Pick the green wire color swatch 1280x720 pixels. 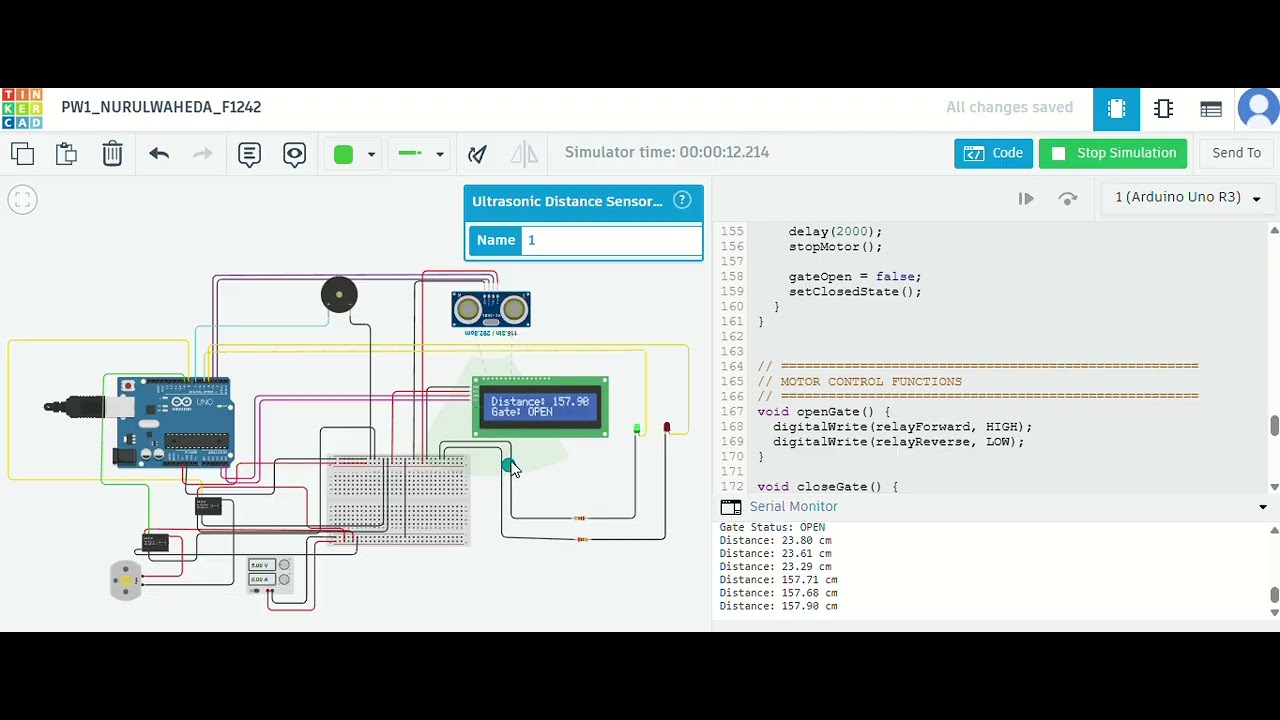click(343, 154)
